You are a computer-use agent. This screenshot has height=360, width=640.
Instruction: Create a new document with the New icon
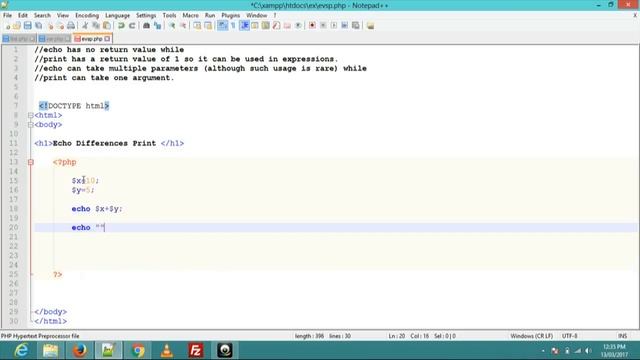click(x=8, y=26)
